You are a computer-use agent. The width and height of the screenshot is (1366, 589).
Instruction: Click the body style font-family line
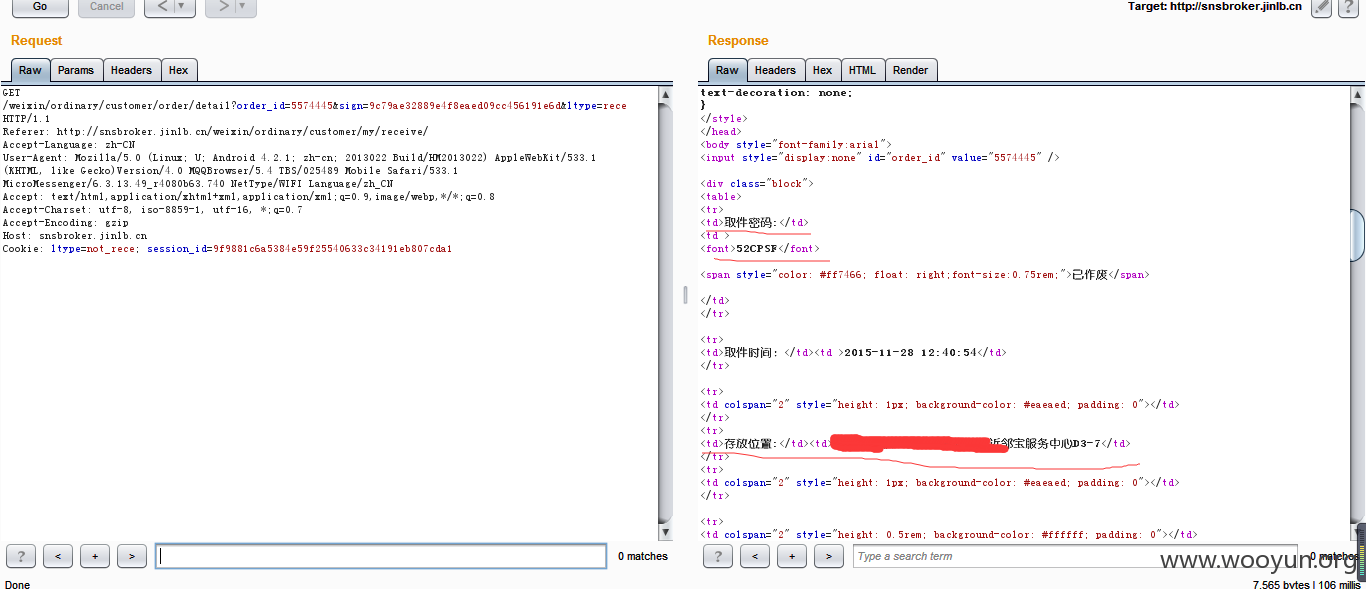(796, 144)
